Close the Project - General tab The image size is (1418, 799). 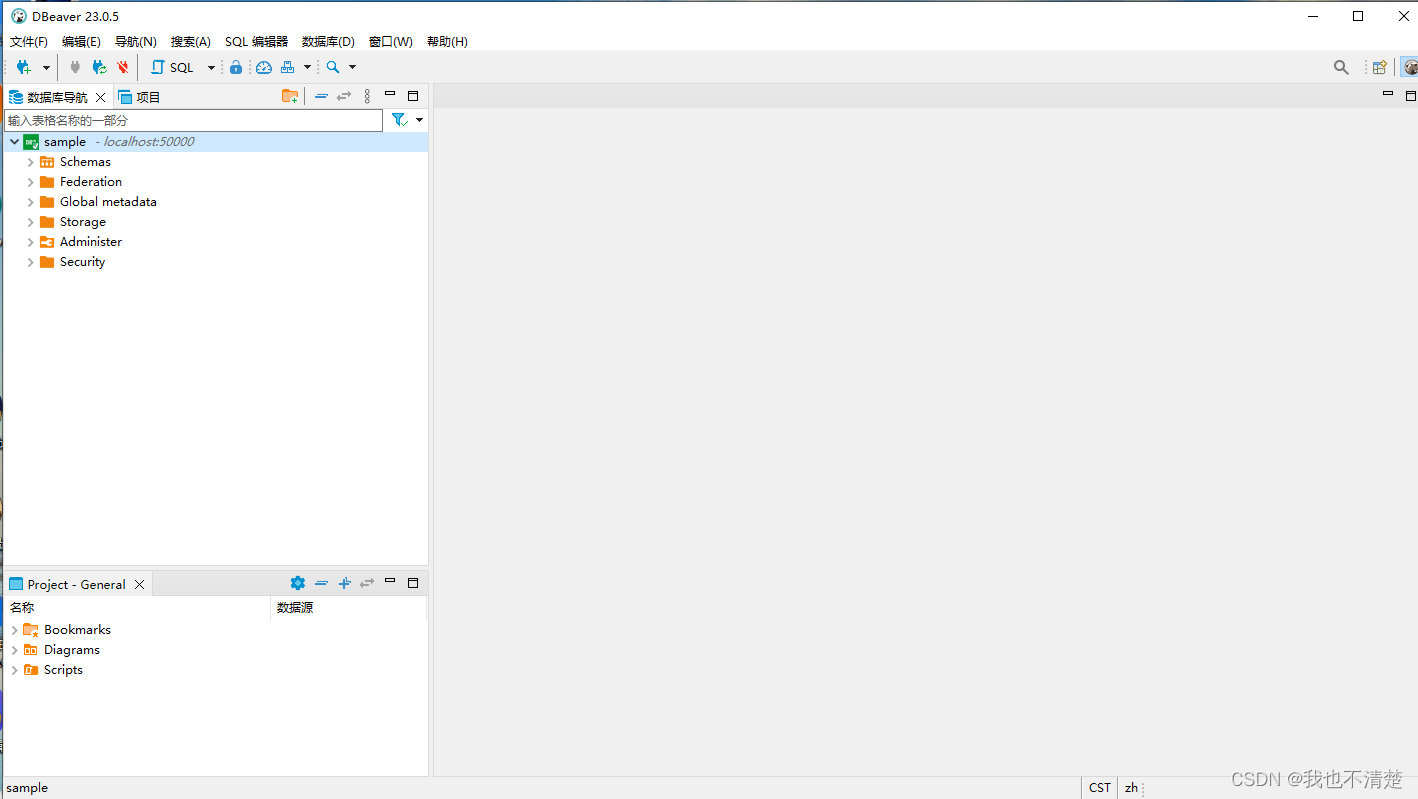(140, 584)
